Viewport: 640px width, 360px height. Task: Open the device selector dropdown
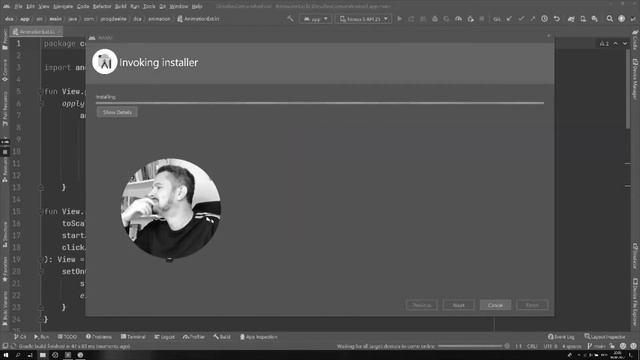pos(364,19)
